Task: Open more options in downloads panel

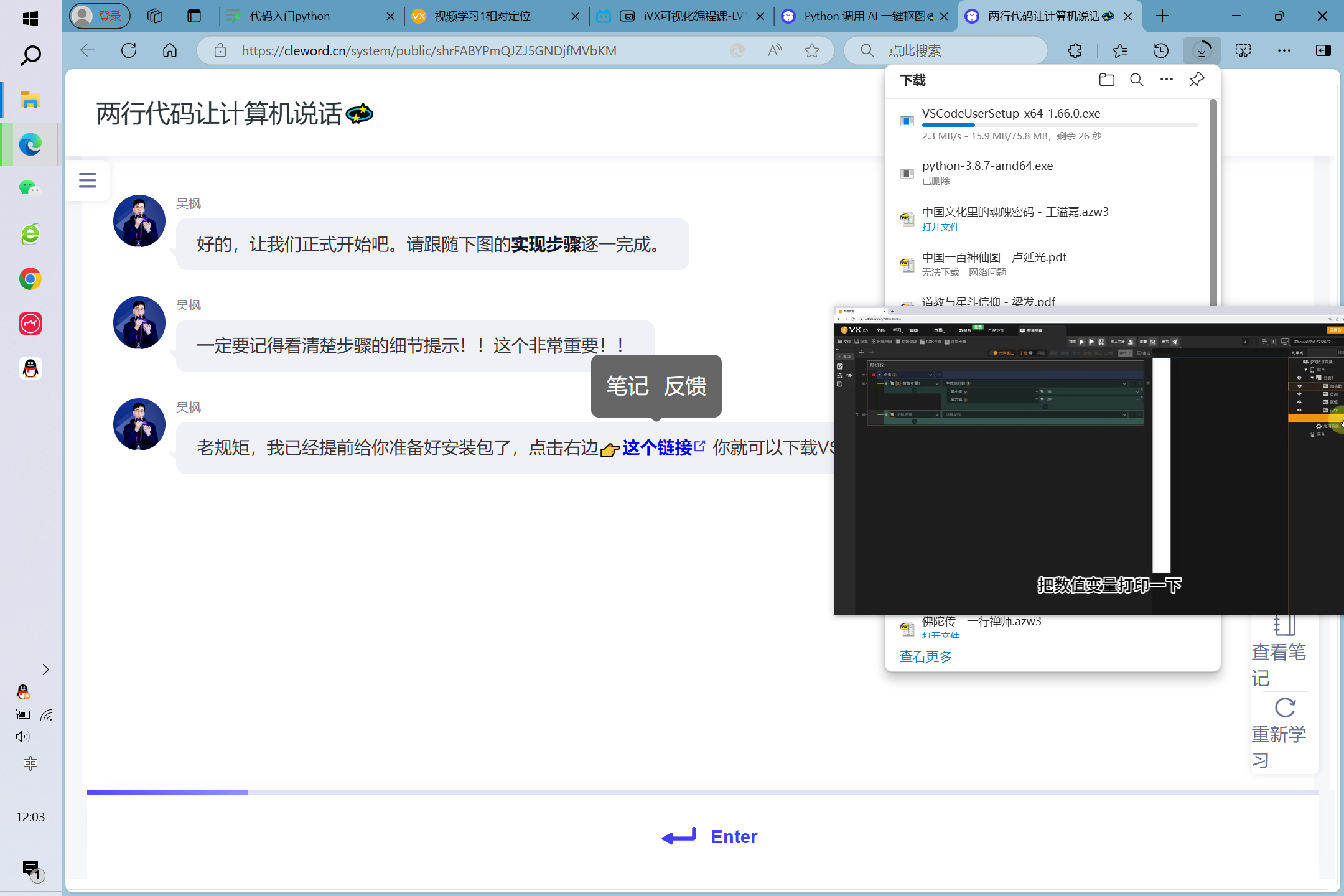Action: tap(1167, 80)
